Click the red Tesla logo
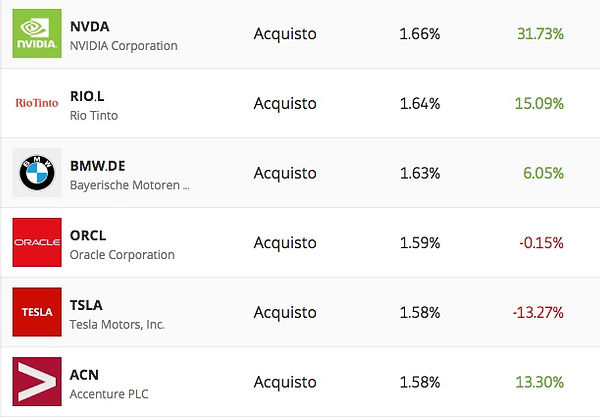The width and height of the screenshot is (600, 417). tap(37, 312)
